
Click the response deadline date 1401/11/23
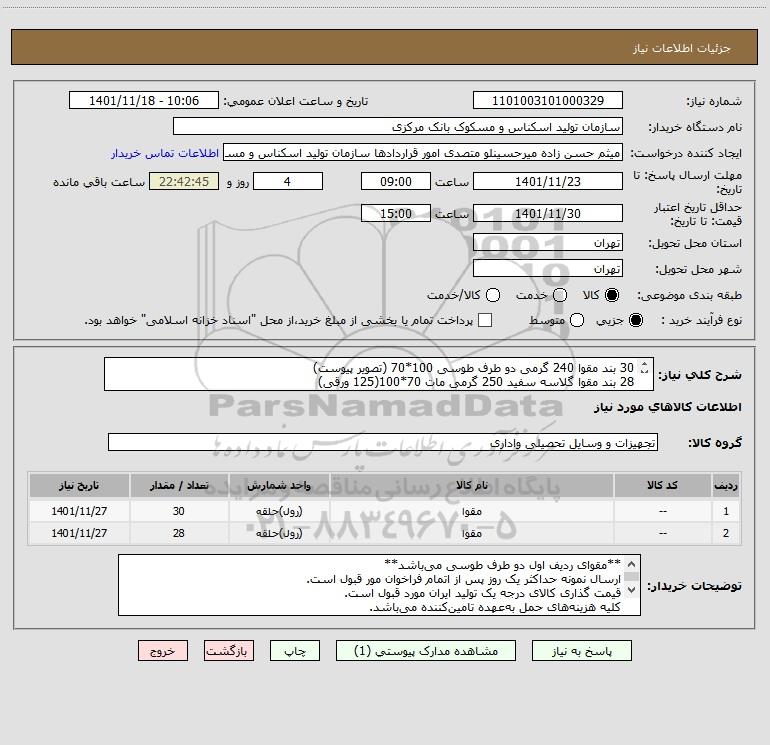[x=548, y=181]
